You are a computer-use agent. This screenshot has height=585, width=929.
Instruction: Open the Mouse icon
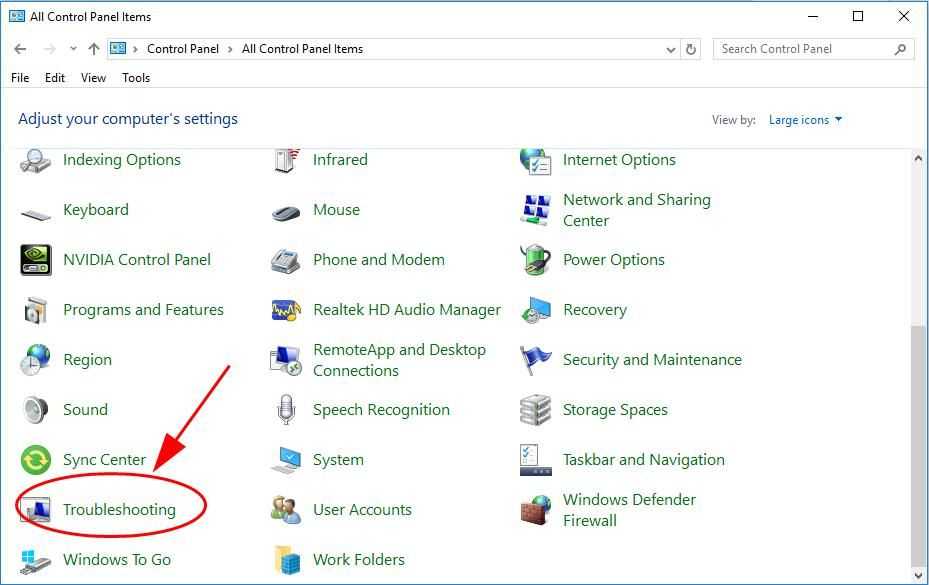point(286,212)
